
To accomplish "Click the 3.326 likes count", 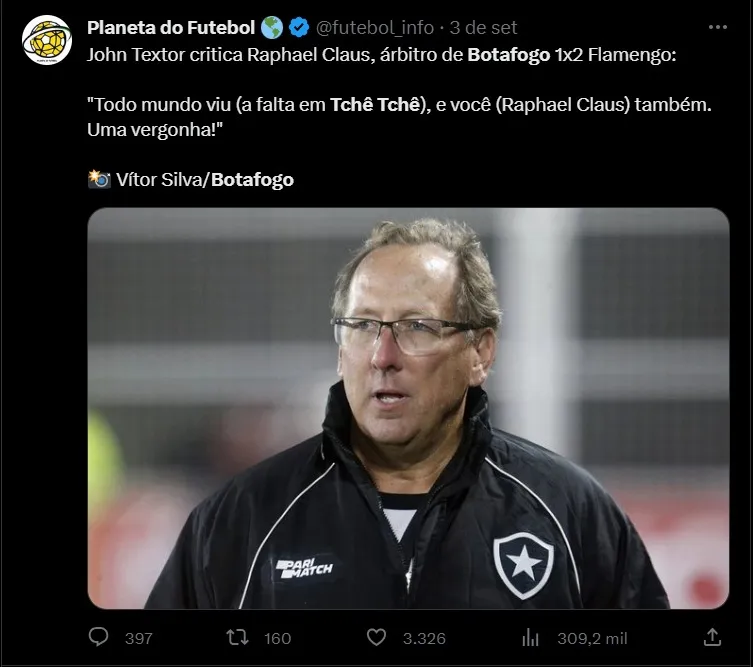I will tap(425, 638).
